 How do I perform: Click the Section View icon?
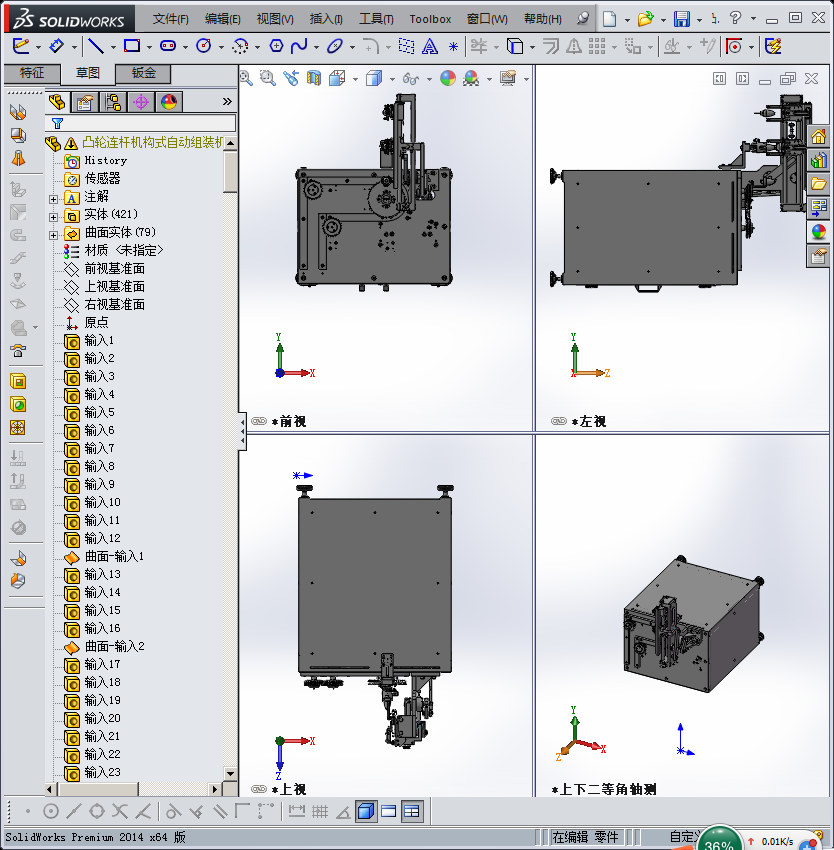click(314, 79)
